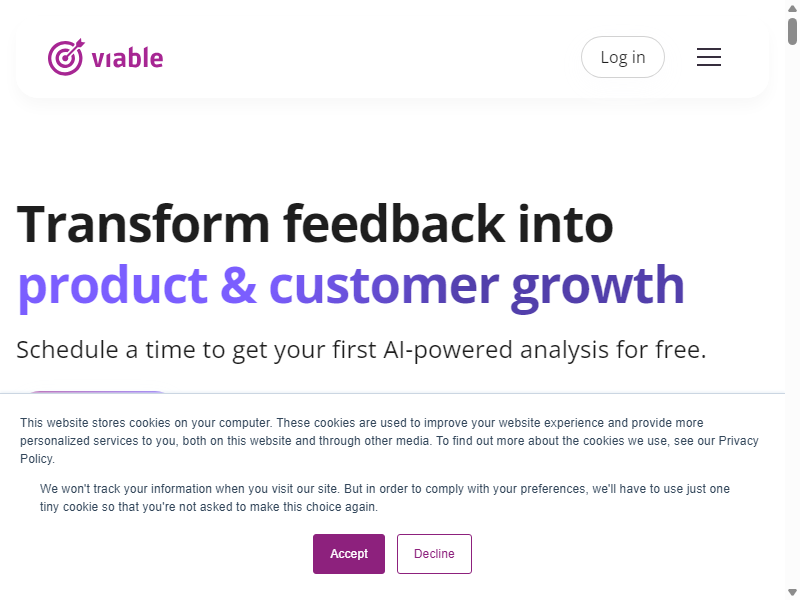This screenshot has height=600, width=800.
Task: Click the "Transform feedback into" headline
Action: coord(315,223)
